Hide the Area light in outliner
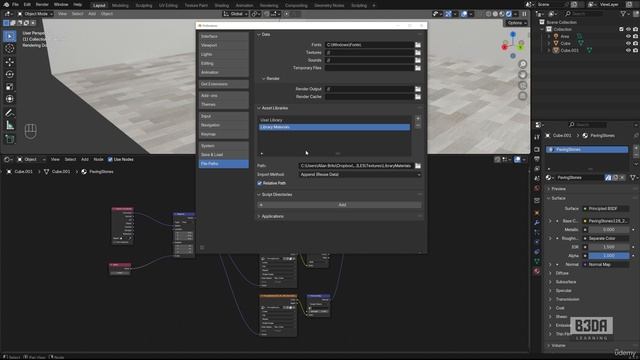Image resolution: width=640 pixels, height=360 pixels. tap(628, 36)
